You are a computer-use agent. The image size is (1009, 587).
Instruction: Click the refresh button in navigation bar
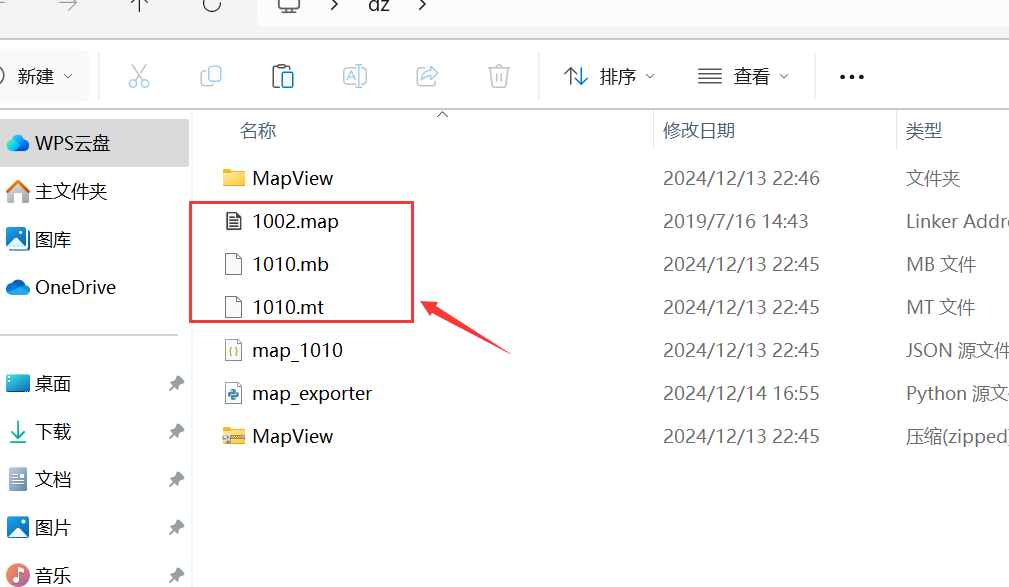[x=212, y=5]
